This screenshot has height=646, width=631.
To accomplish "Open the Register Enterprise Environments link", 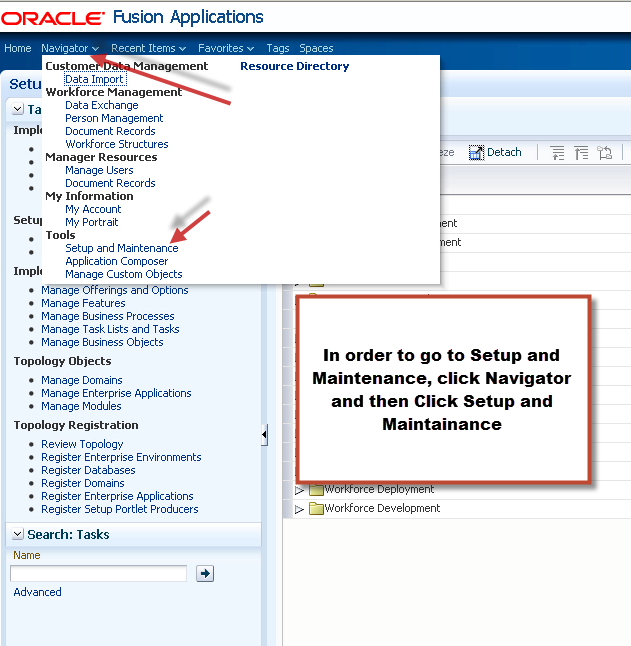I will click(122, 457).
